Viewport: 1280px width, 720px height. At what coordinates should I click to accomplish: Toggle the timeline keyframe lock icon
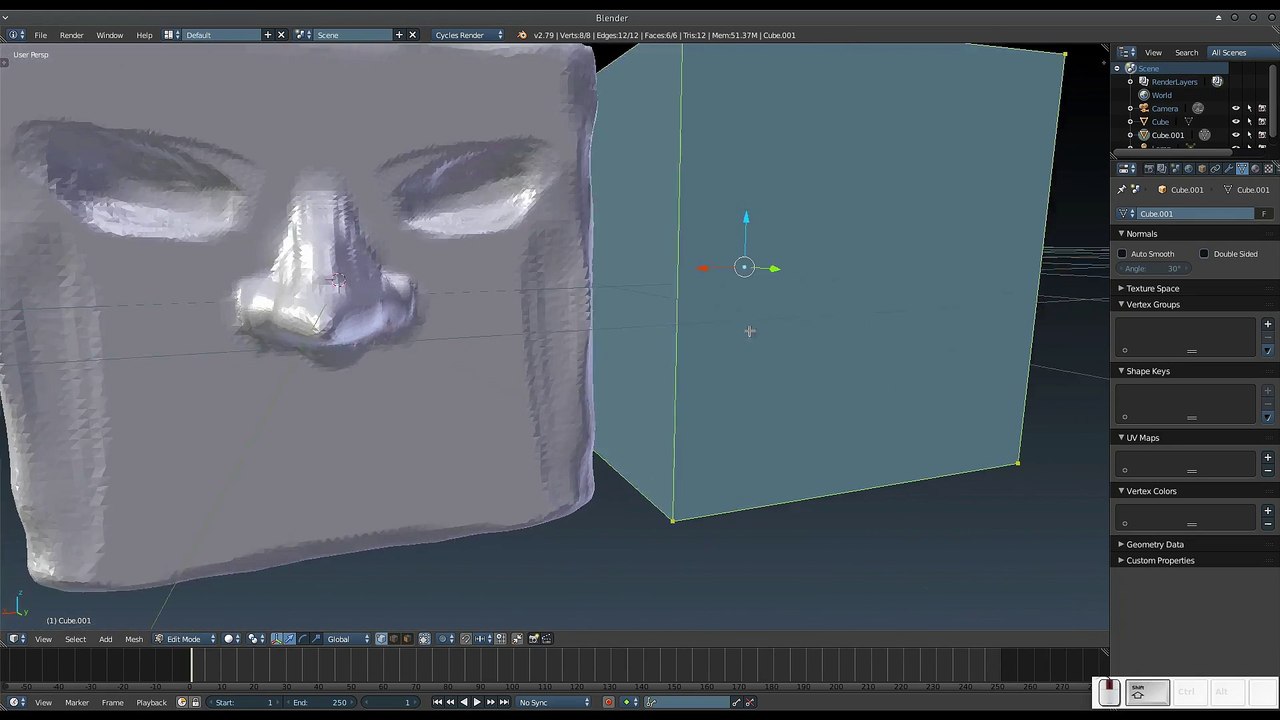(x=195, y=703)
